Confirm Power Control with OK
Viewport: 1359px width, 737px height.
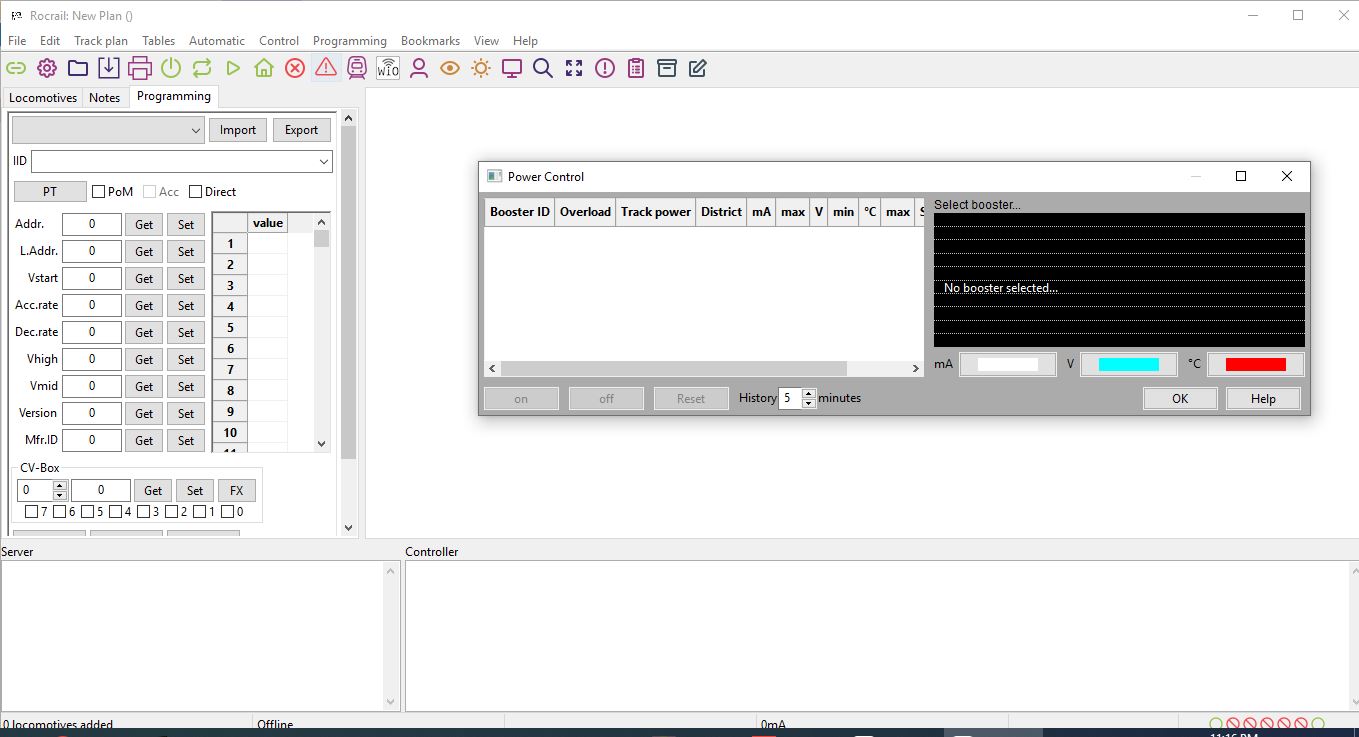1180,398
